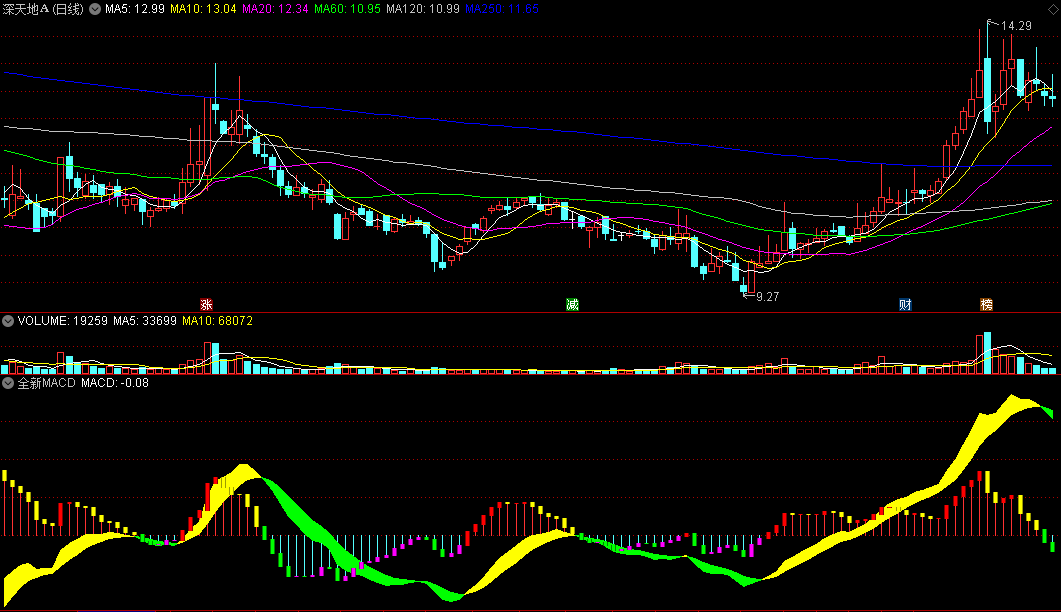Open the main chart indicator dropdown beside 深天地A
This screenshot has width=1061, height=612.
point(95,9)
